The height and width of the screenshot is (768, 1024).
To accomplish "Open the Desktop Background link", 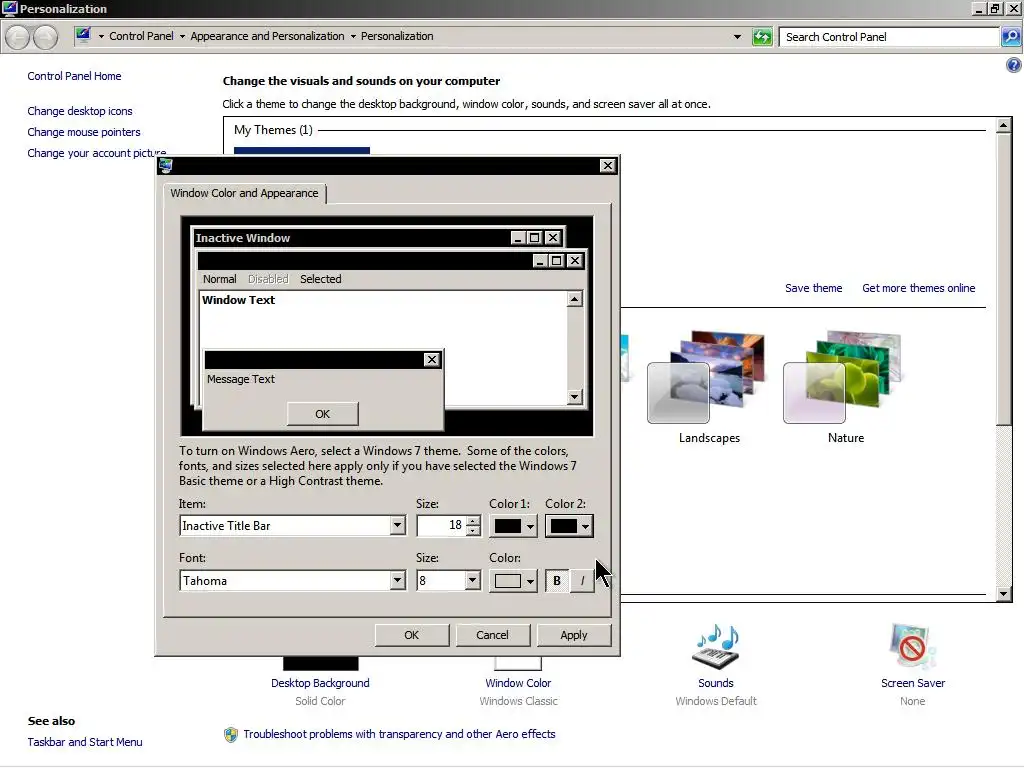I will click(x=320, y=683).
